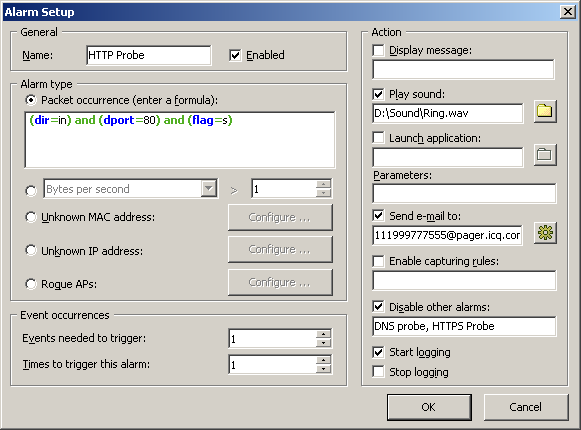Increase the Events needed to trigger spinner
Viewport: 581px width, 430px height.
323,334
